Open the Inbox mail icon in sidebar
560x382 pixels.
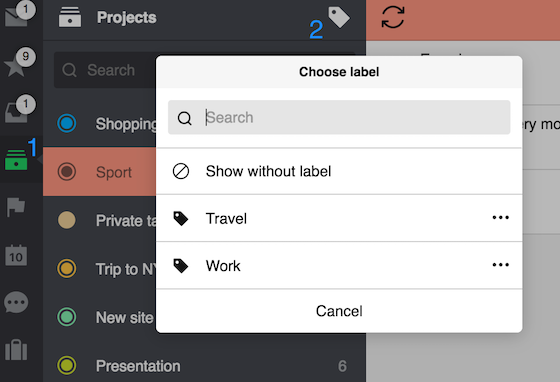pyautogui.click(x=16, y=17)
